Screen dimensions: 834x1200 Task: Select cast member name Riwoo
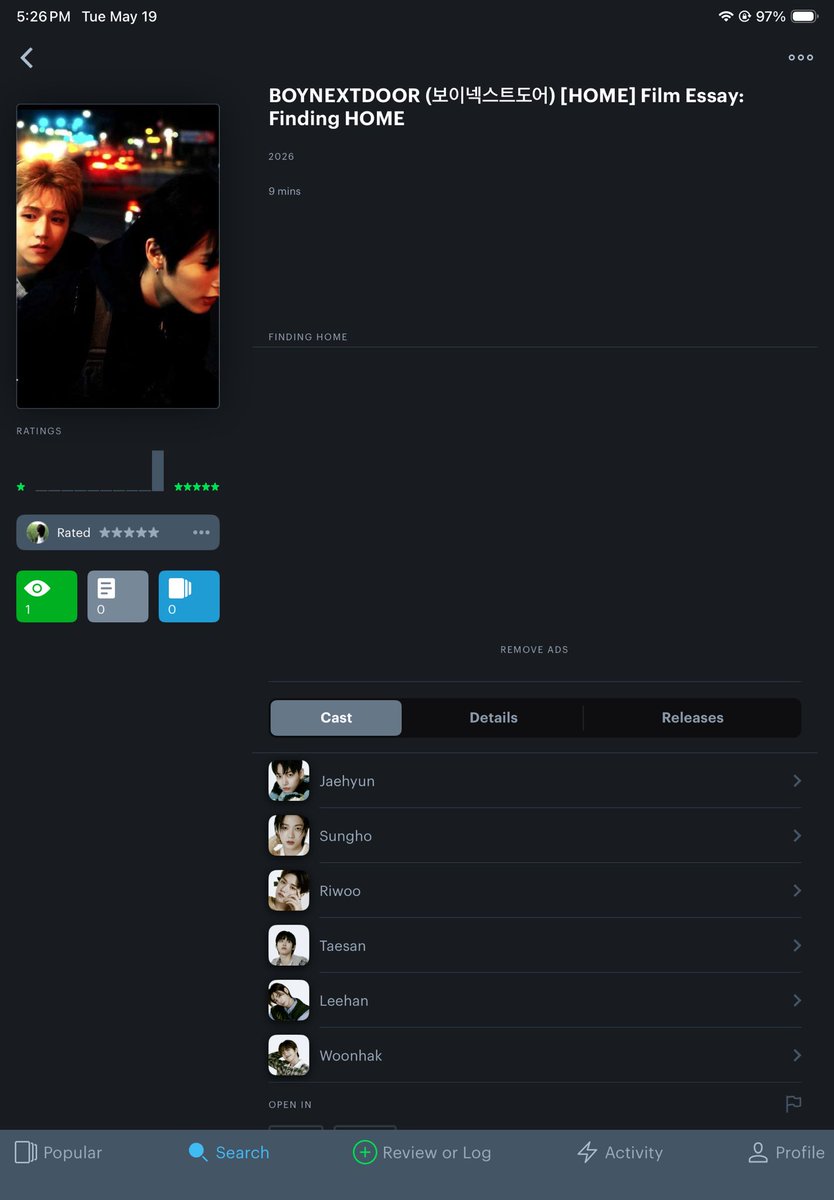(340, 891)
